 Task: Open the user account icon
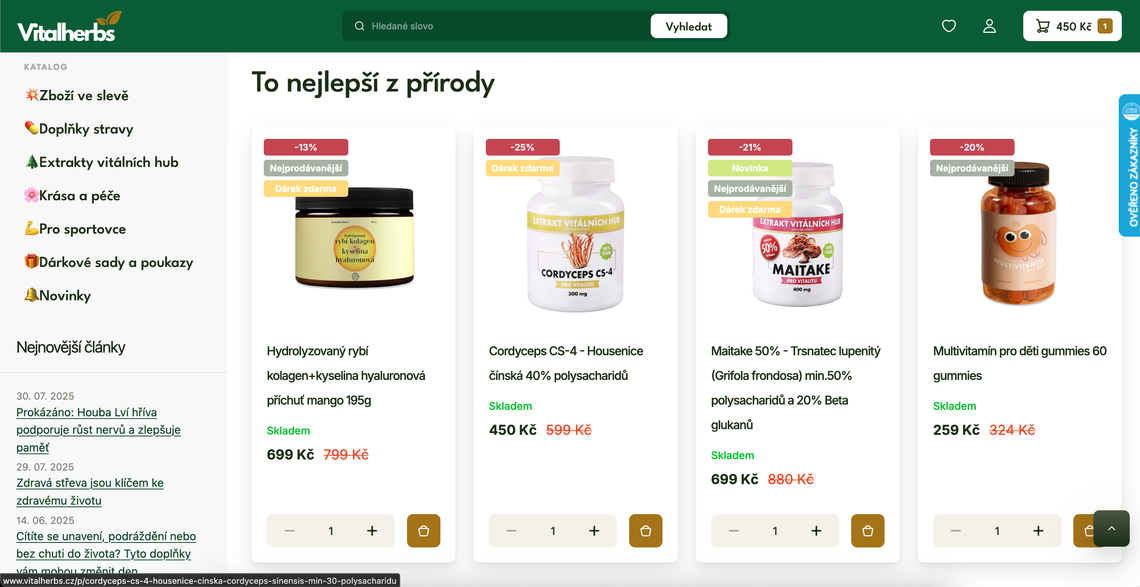(x=990, y=26)
